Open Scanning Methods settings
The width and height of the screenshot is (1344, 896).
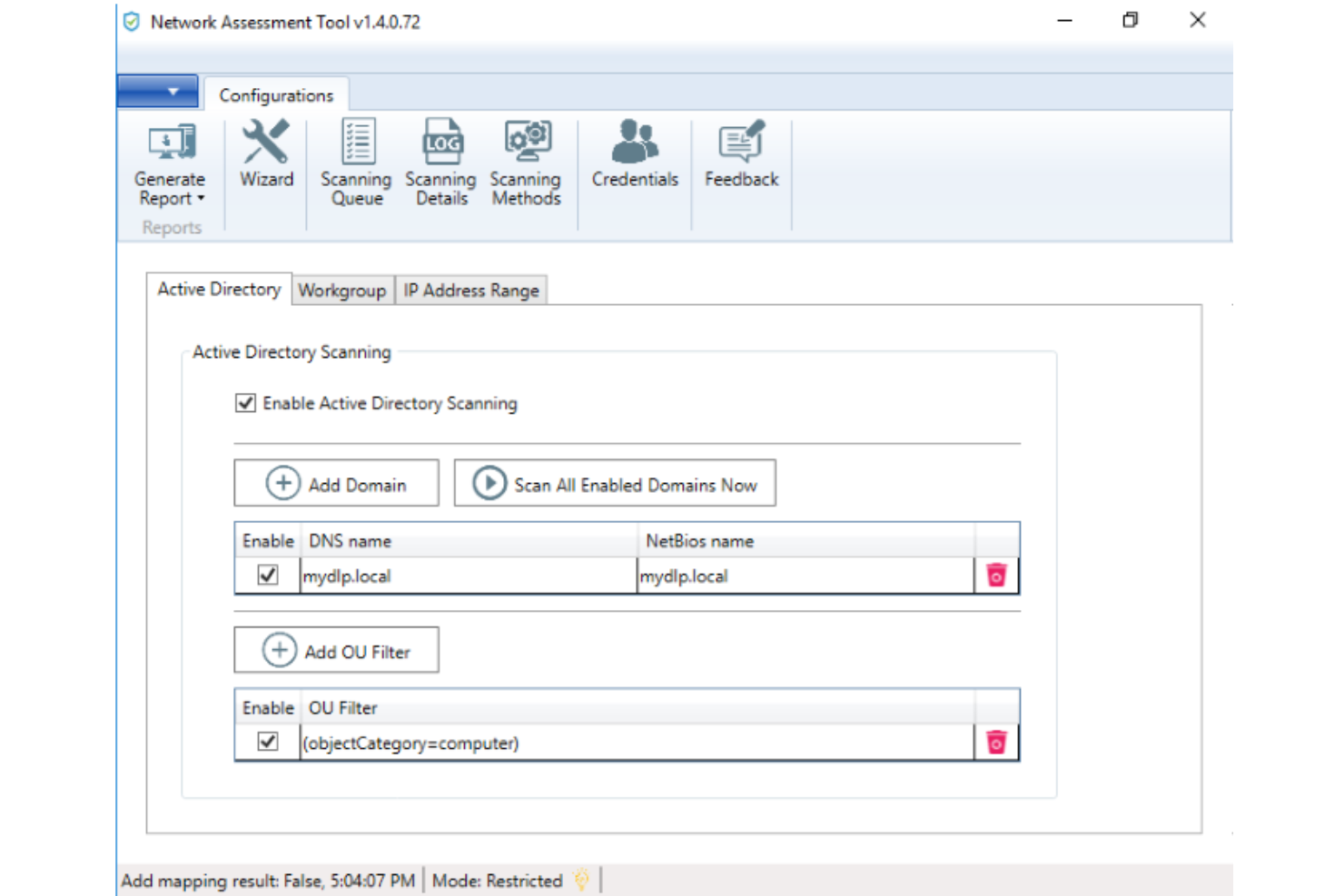point(526,163)
